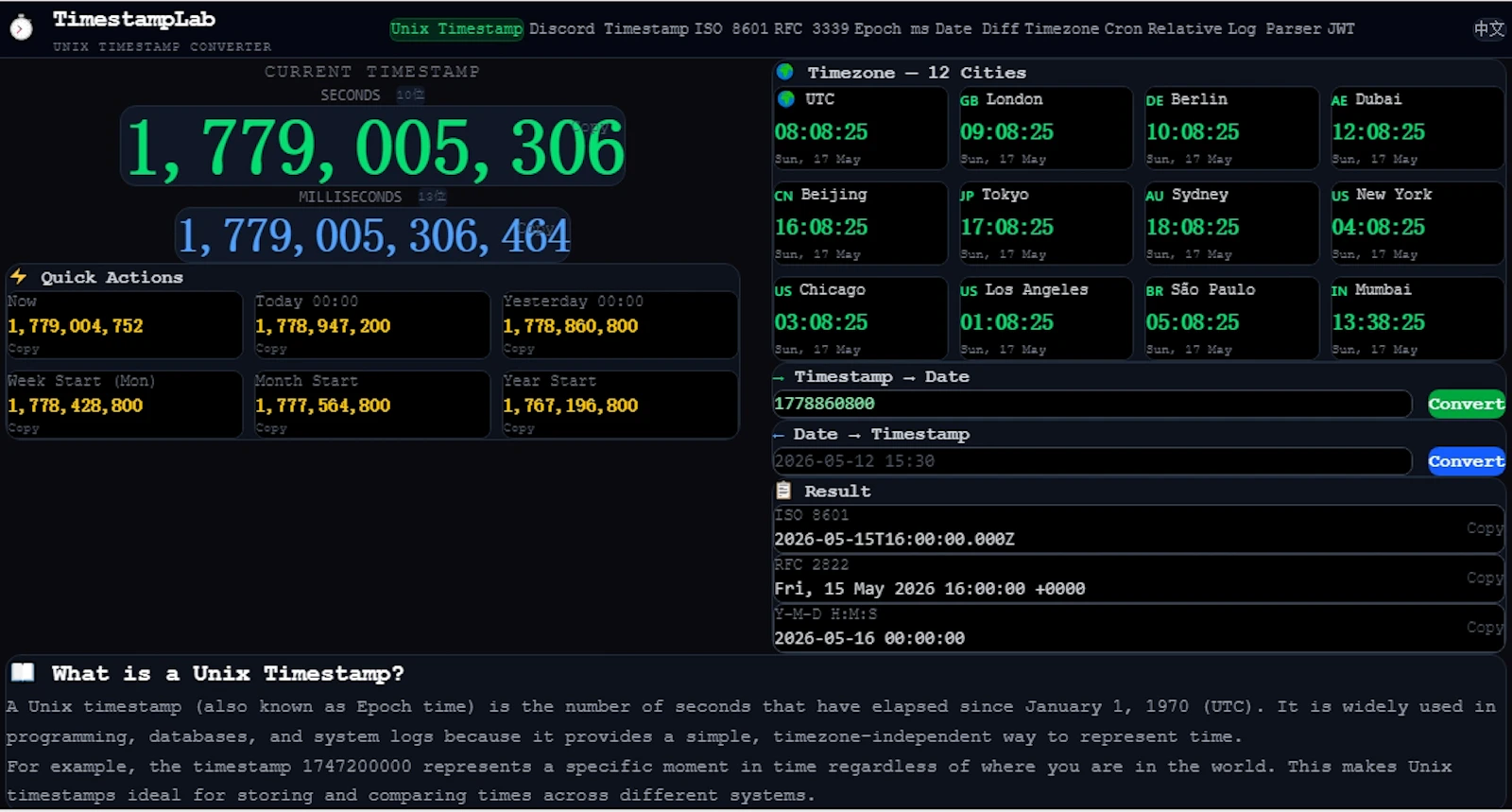Copy the RFC 2822 result
The image size is (1512, 812).
1485,578
